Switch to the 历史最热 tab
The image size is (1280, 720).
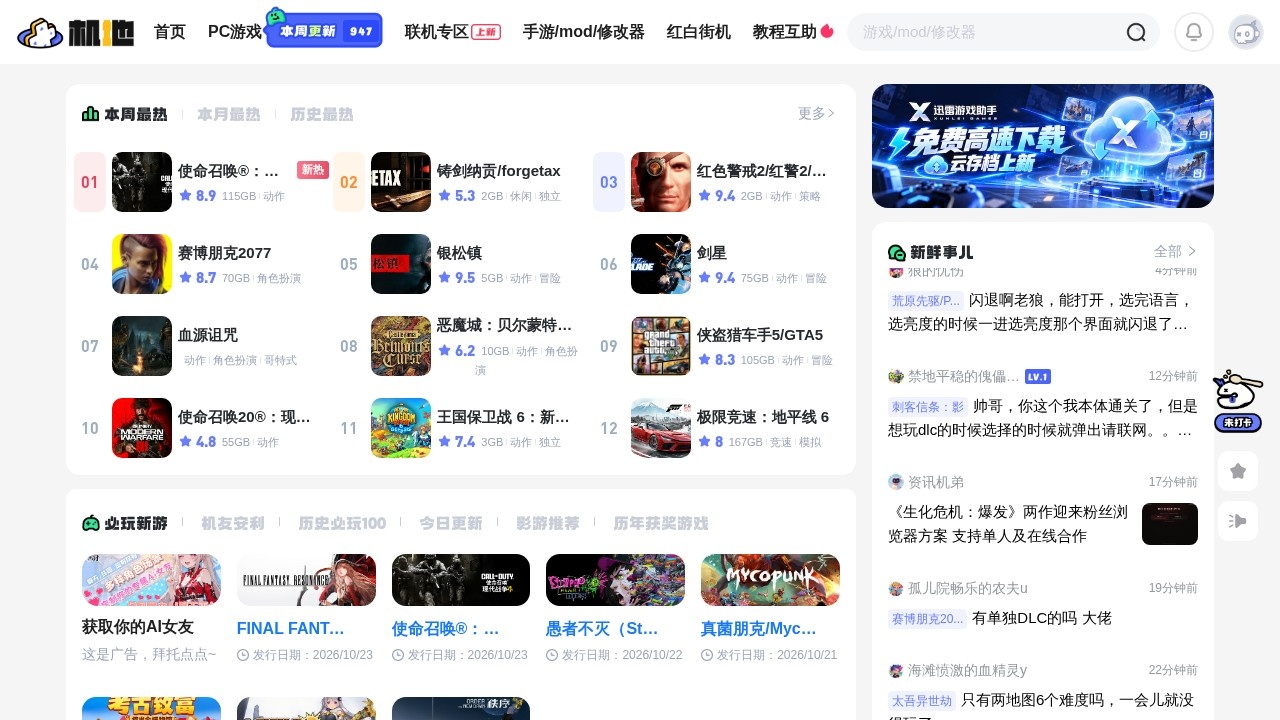[322, 114]
